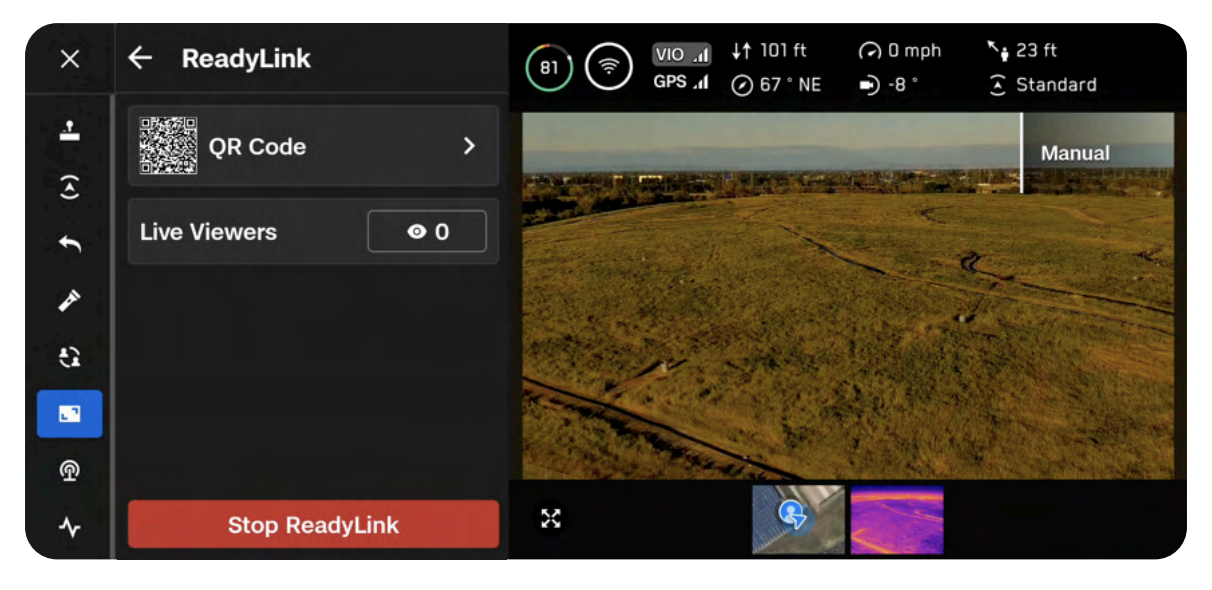Select the highlighted ReadyLink streaming icon

[x=69, y=414]
